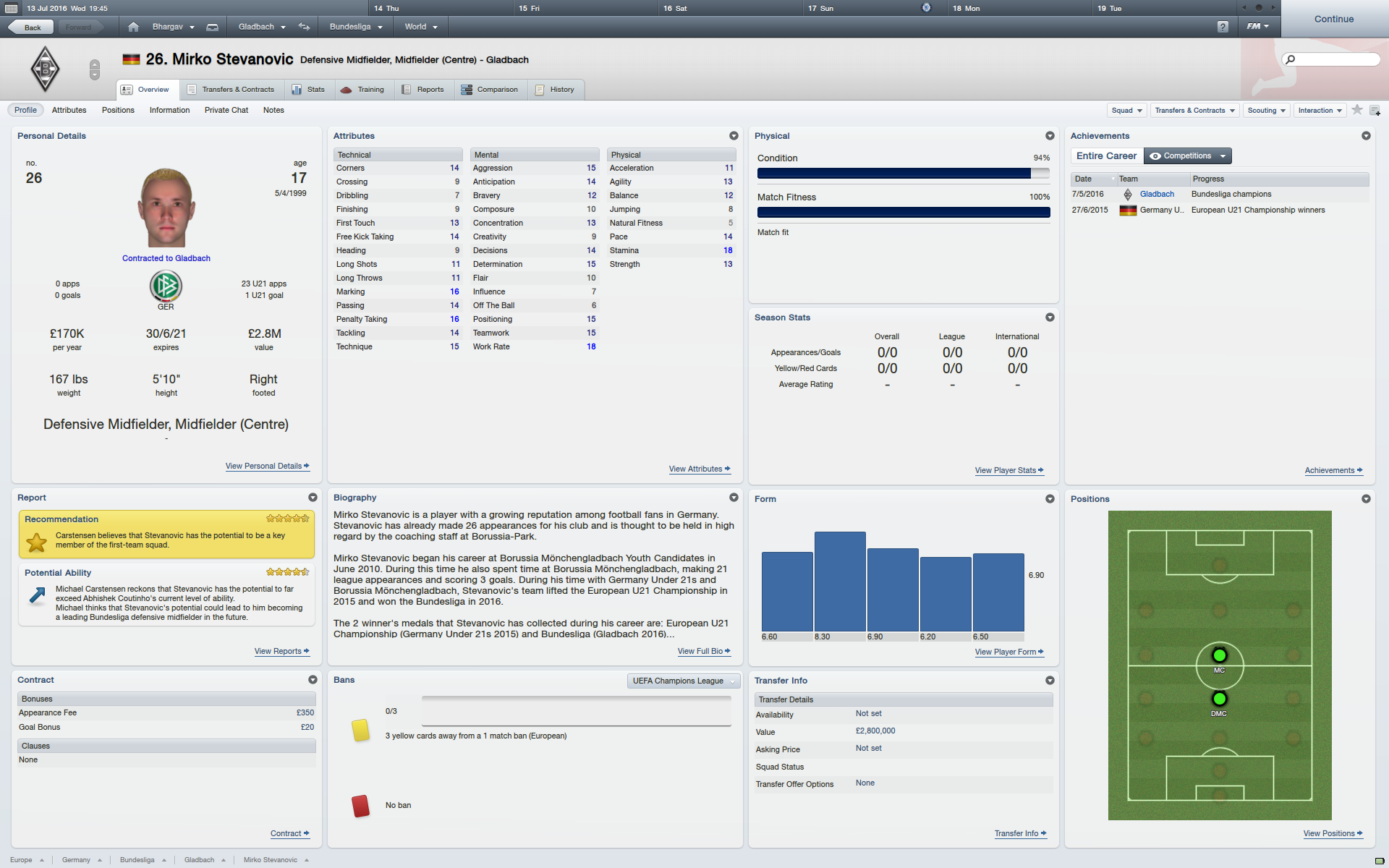
Task: Click the Germany national team badge
Action: [166, 286]
